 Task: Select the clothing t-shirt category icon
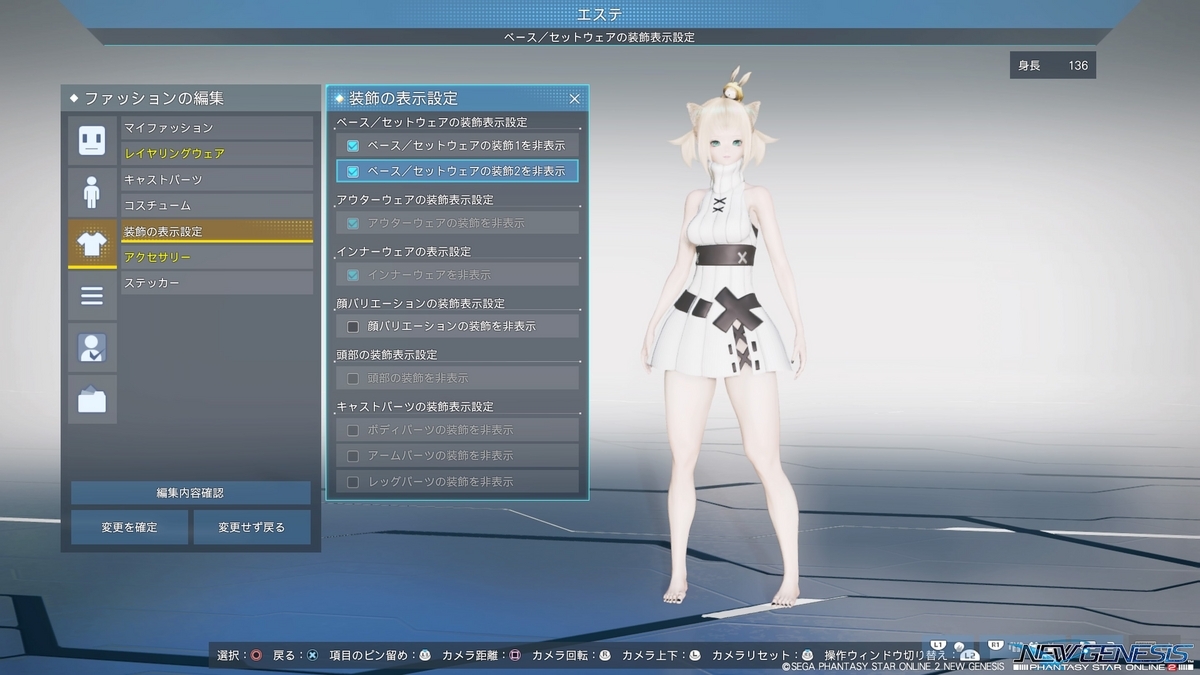92,244
